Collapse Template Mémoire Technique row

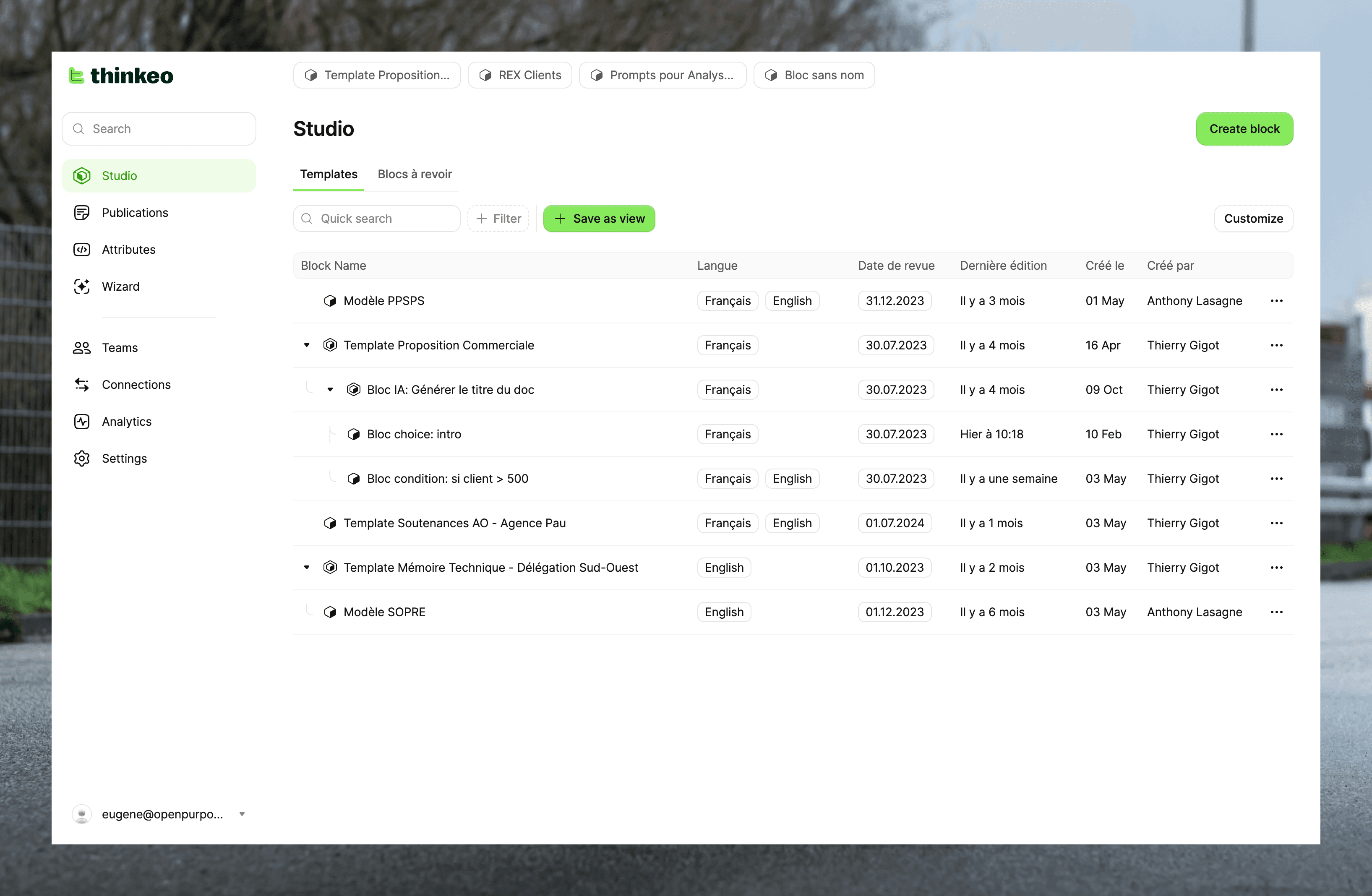(x=307, y=568)
